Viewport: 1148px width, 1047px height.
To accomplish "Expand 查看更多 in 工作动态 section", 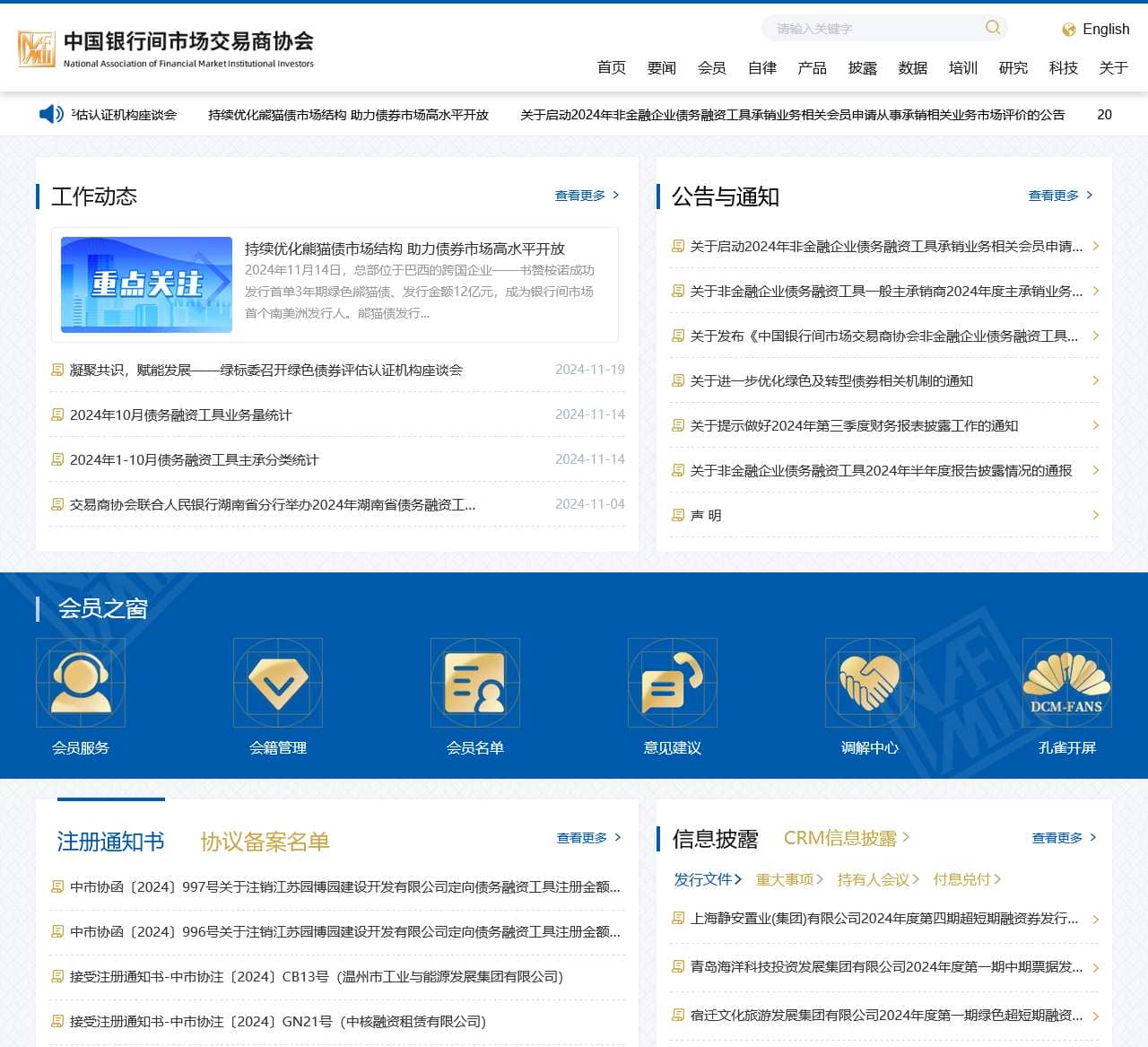I will tap(587, 196).
